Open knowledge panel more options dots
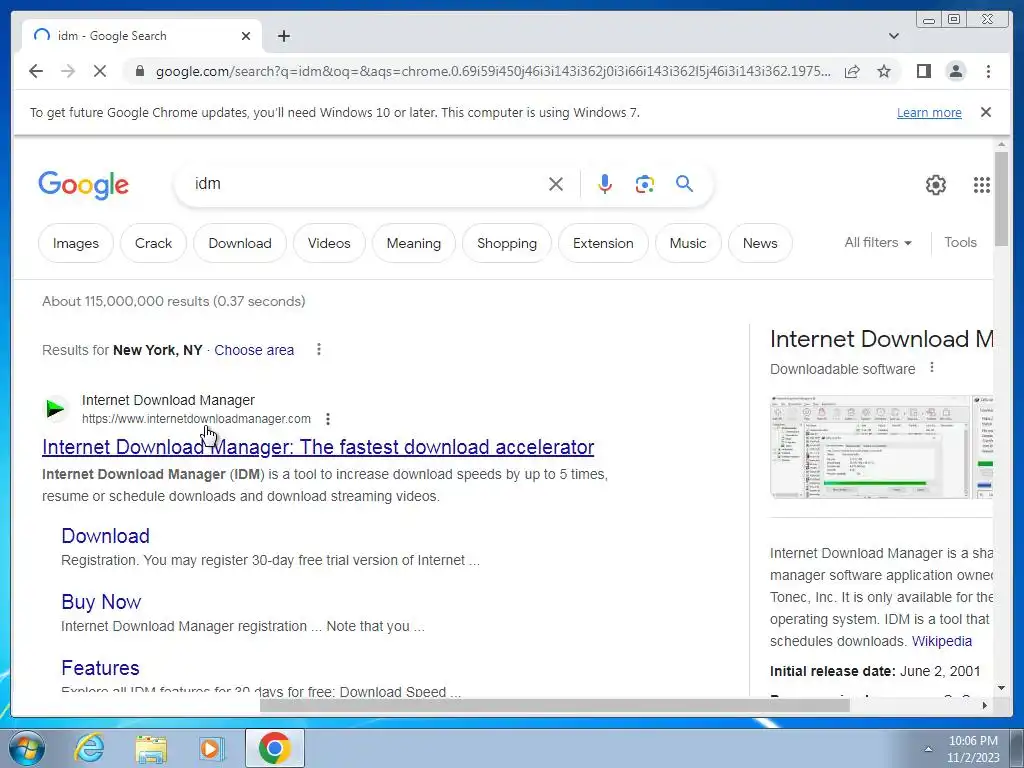 point(932,368)
